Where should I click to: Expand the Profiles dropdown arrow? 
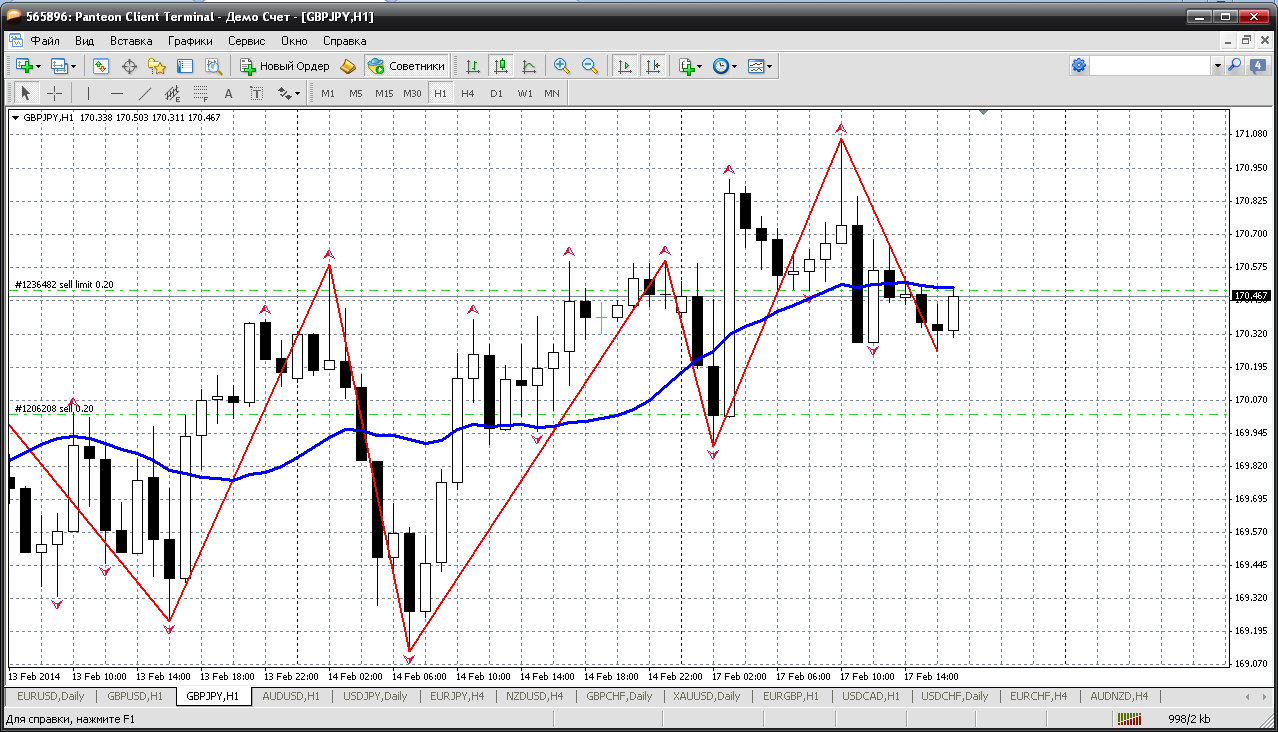(x=73, y=66)
